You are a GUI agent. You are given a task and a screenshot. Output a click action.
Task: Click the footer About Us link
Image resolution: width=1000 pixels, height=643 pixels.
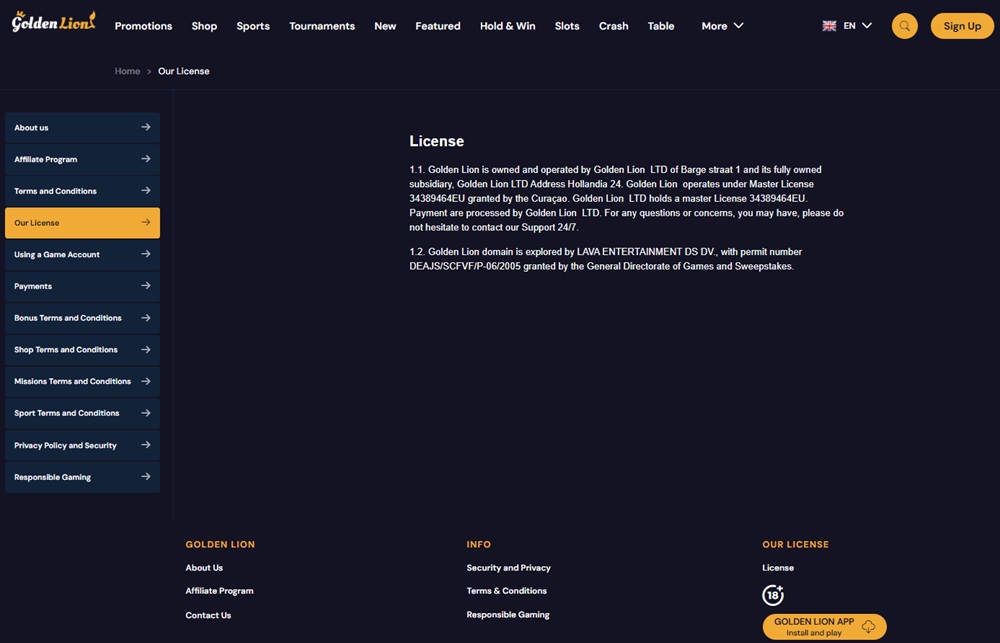(x=204, y=568)
